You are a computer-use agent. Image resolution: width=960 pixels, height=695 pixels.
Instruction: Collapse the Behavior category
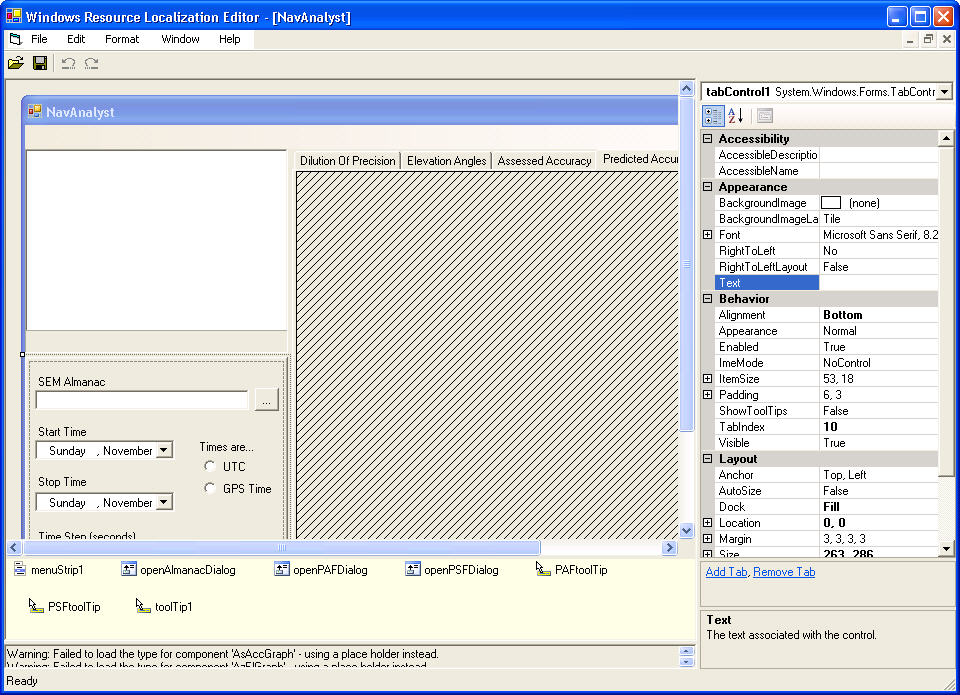(x=708, y=299)
